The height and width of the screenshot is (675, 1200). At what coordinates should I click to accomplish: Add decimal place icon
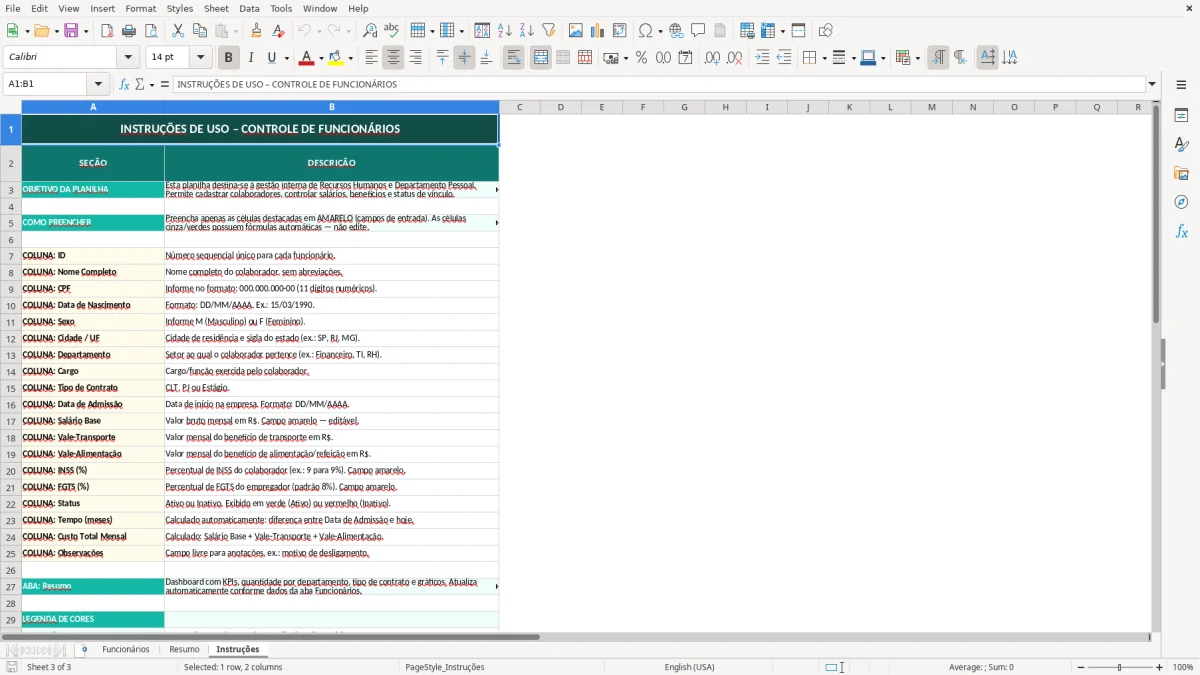click(712, 58)
